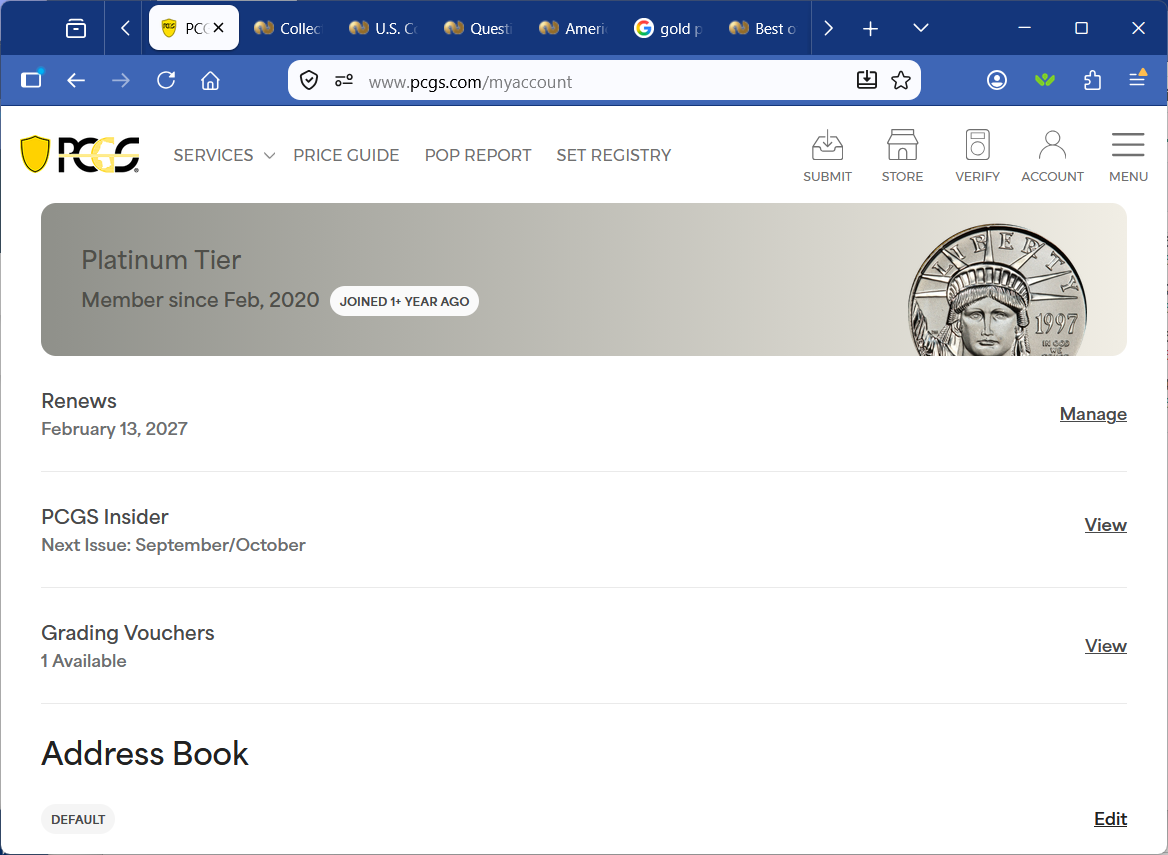Close the active PCGS tab
1168x855 pixels.
218,28
